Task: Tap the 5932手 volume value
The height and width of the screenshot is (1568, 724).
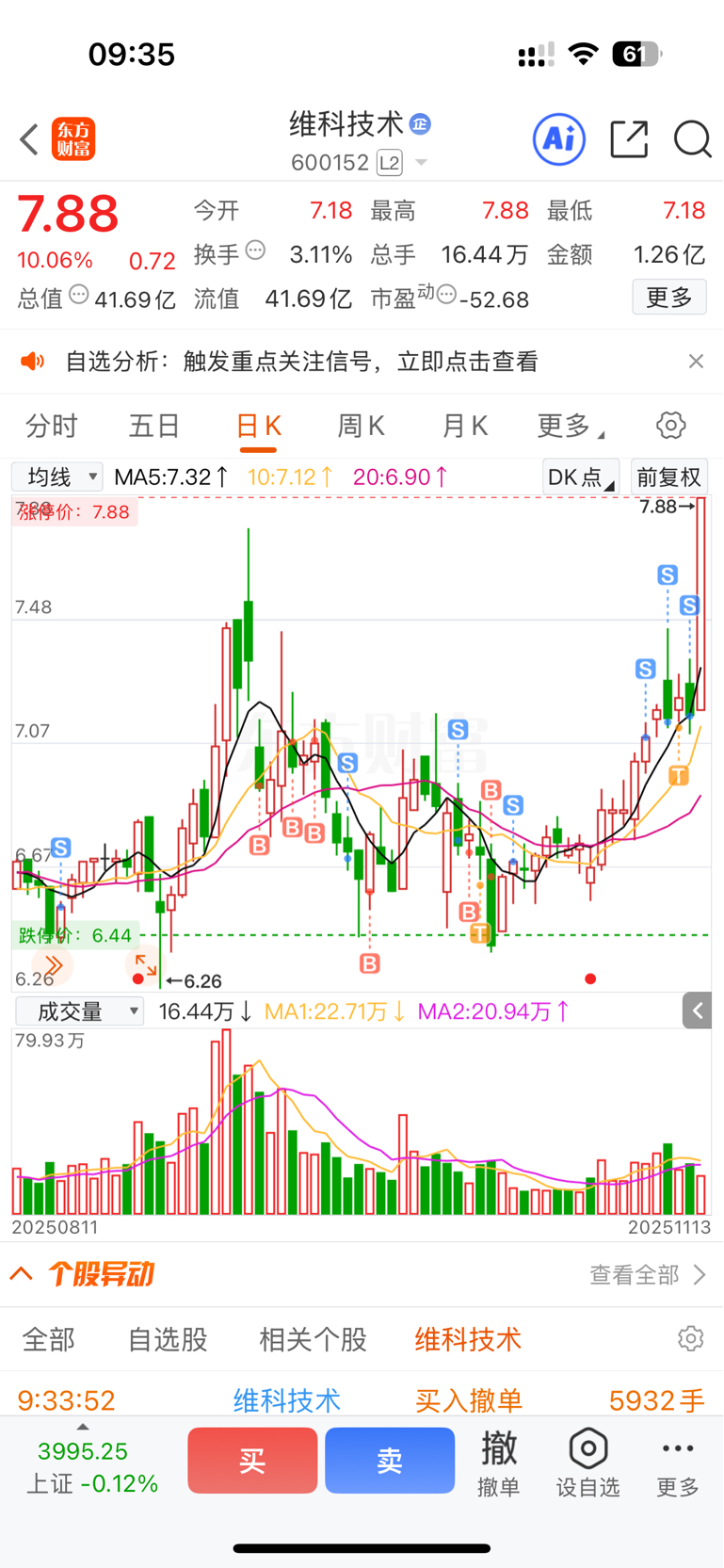Action: tap(657, 1400)
